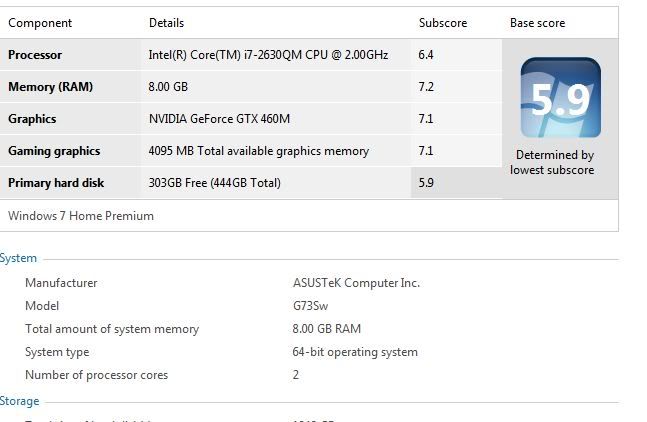Click the Memory (RAM) component label
647x422 pixels.
[50, 87]
